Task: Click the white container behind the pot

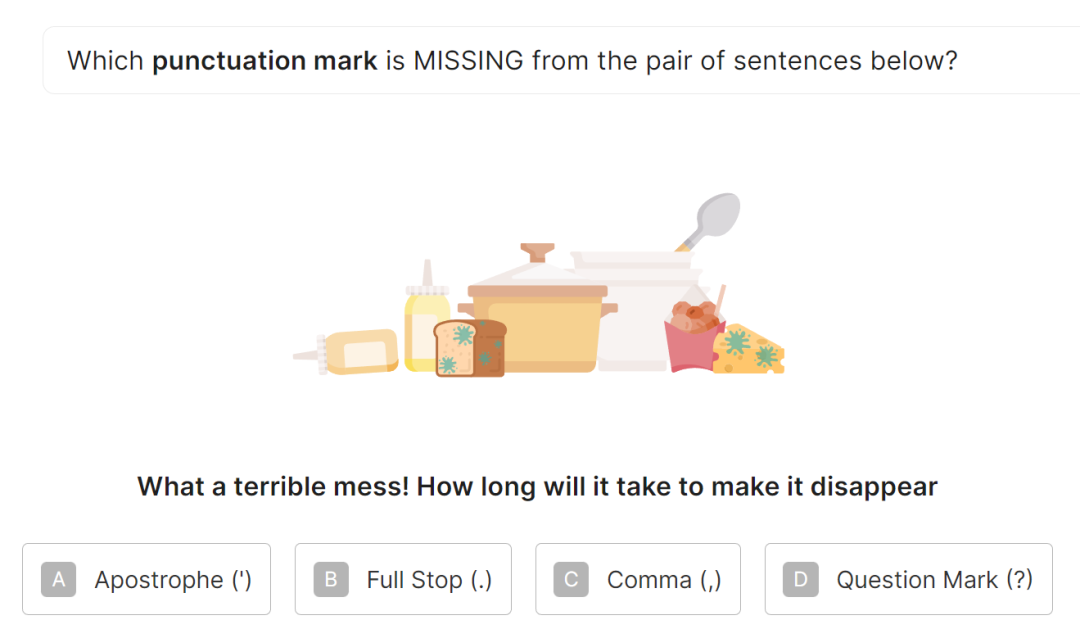Action: coord(637,310)
